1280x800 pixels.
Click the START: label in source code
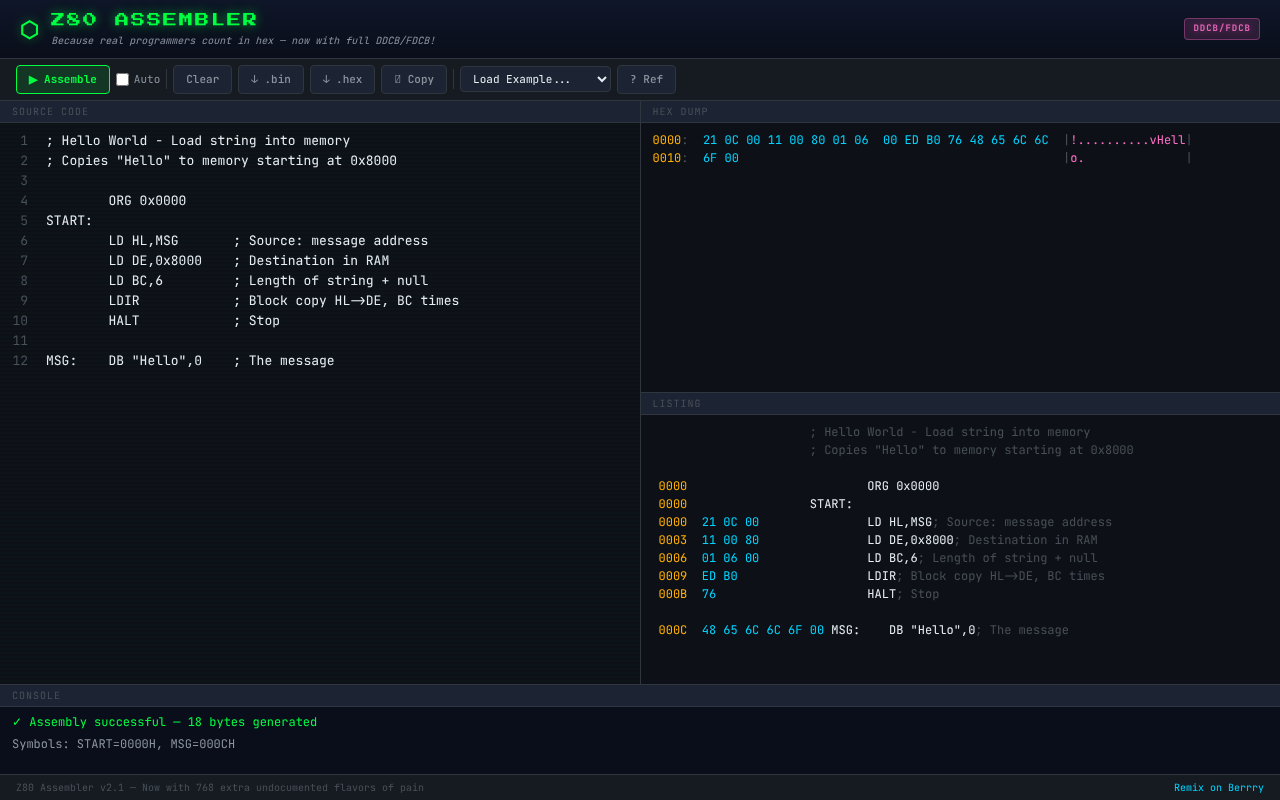click(x=69, y=221)
